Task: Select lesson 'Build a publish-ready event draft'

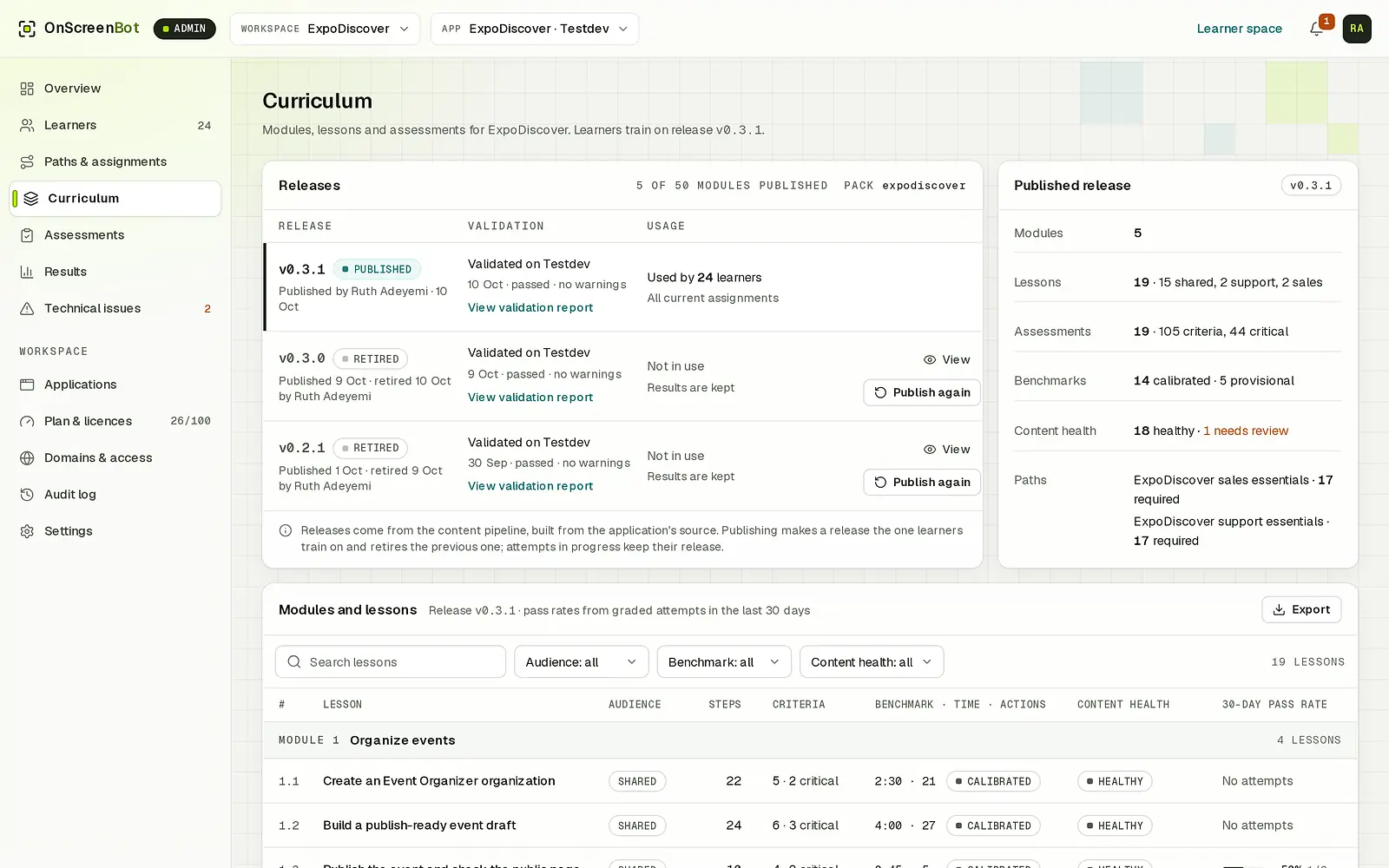Action: pos(419,825)
